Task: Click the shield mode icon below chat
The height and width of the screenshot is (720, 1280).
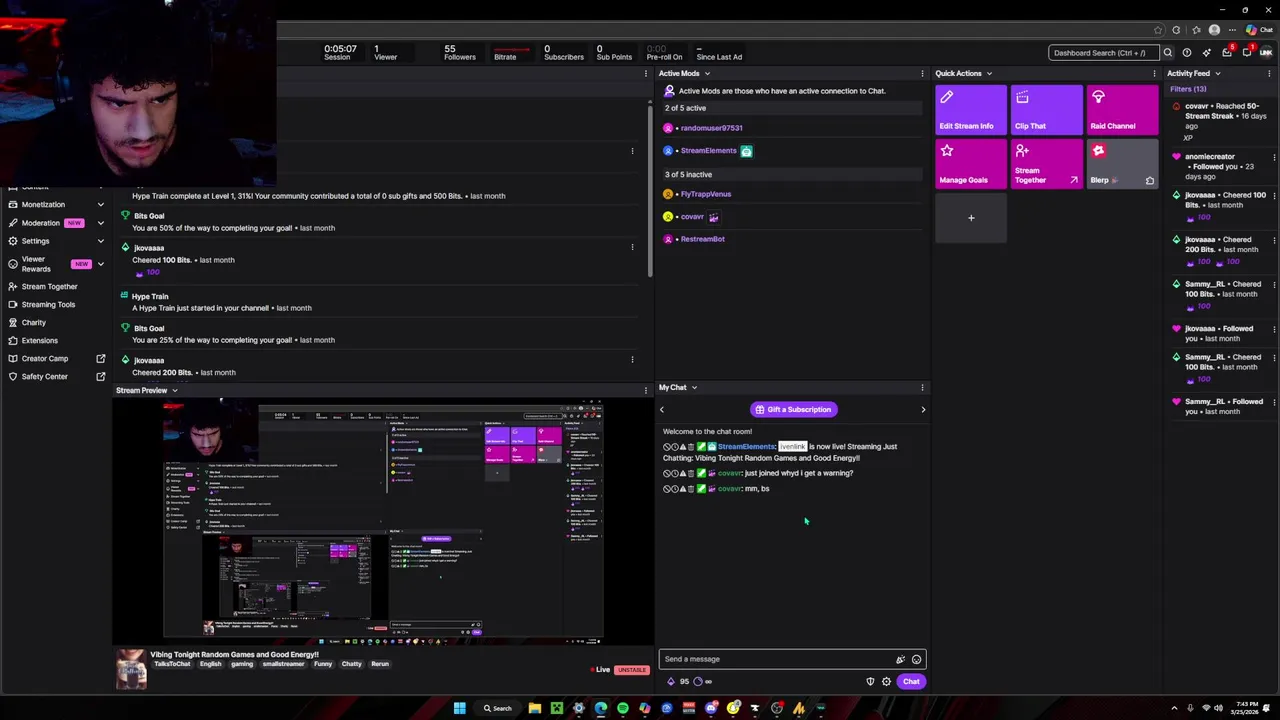Action: tap(870, 682)
